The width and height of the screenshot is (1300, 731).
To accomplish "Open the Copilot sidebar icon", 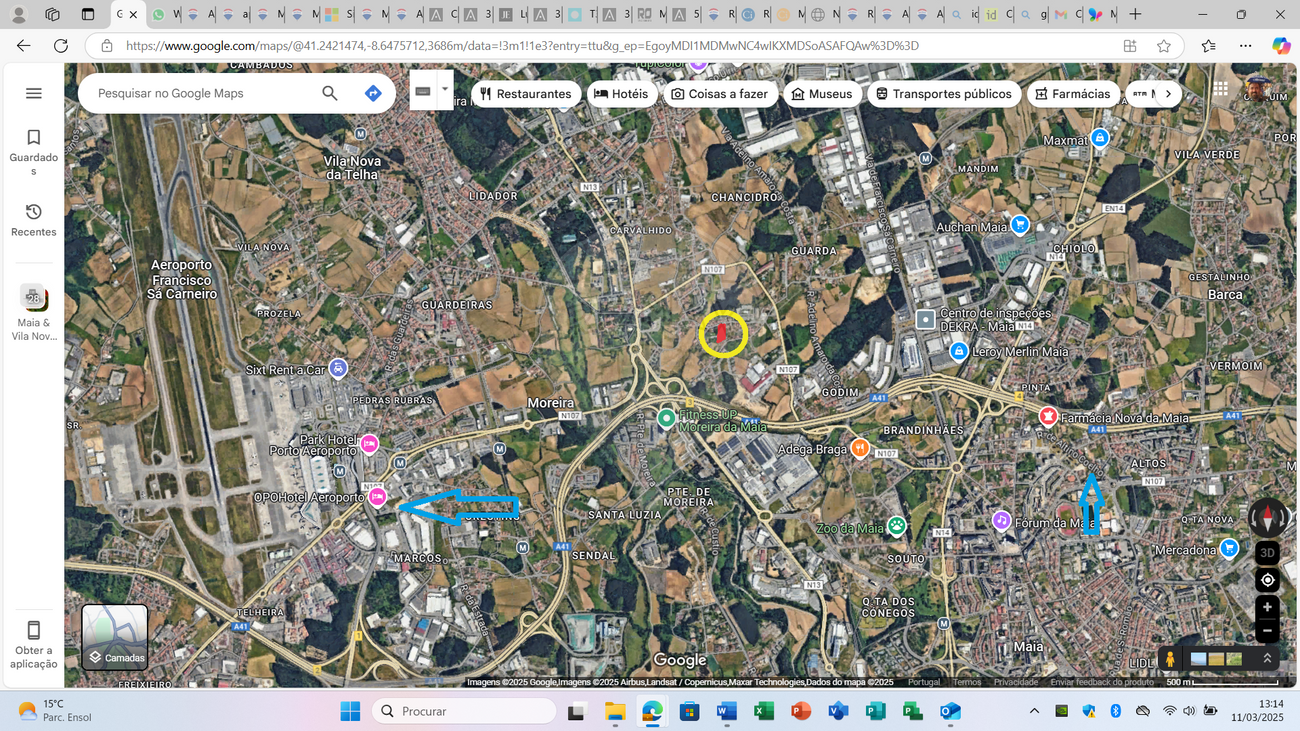I will pos(1281,46).
